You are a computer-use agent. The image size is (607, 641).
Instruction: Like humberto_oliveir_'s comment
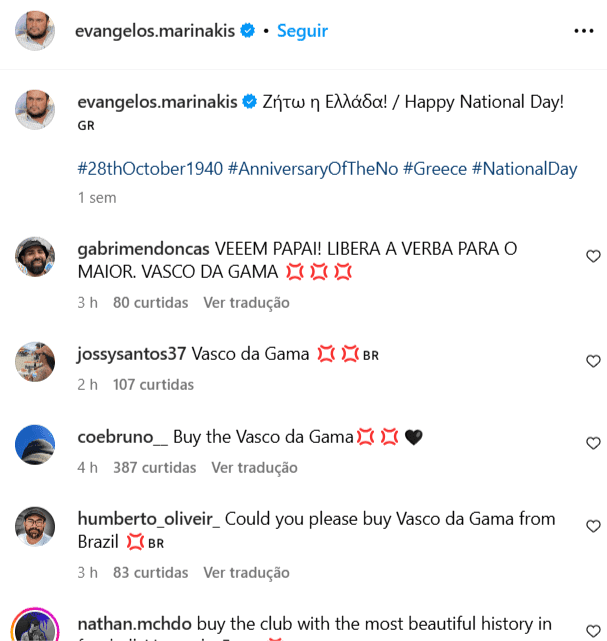(x=593, y=526)
